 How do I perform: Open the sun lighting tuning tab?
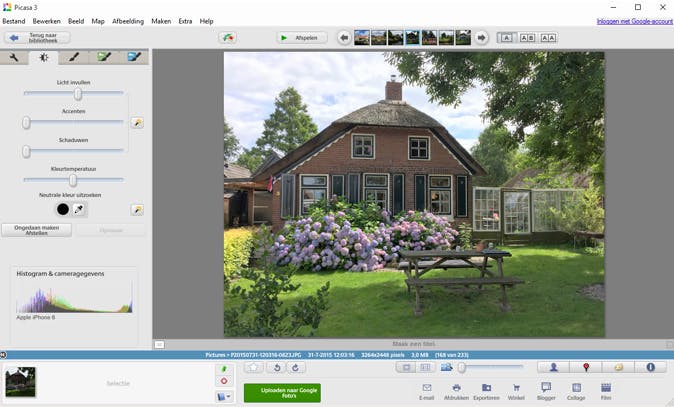43,57
